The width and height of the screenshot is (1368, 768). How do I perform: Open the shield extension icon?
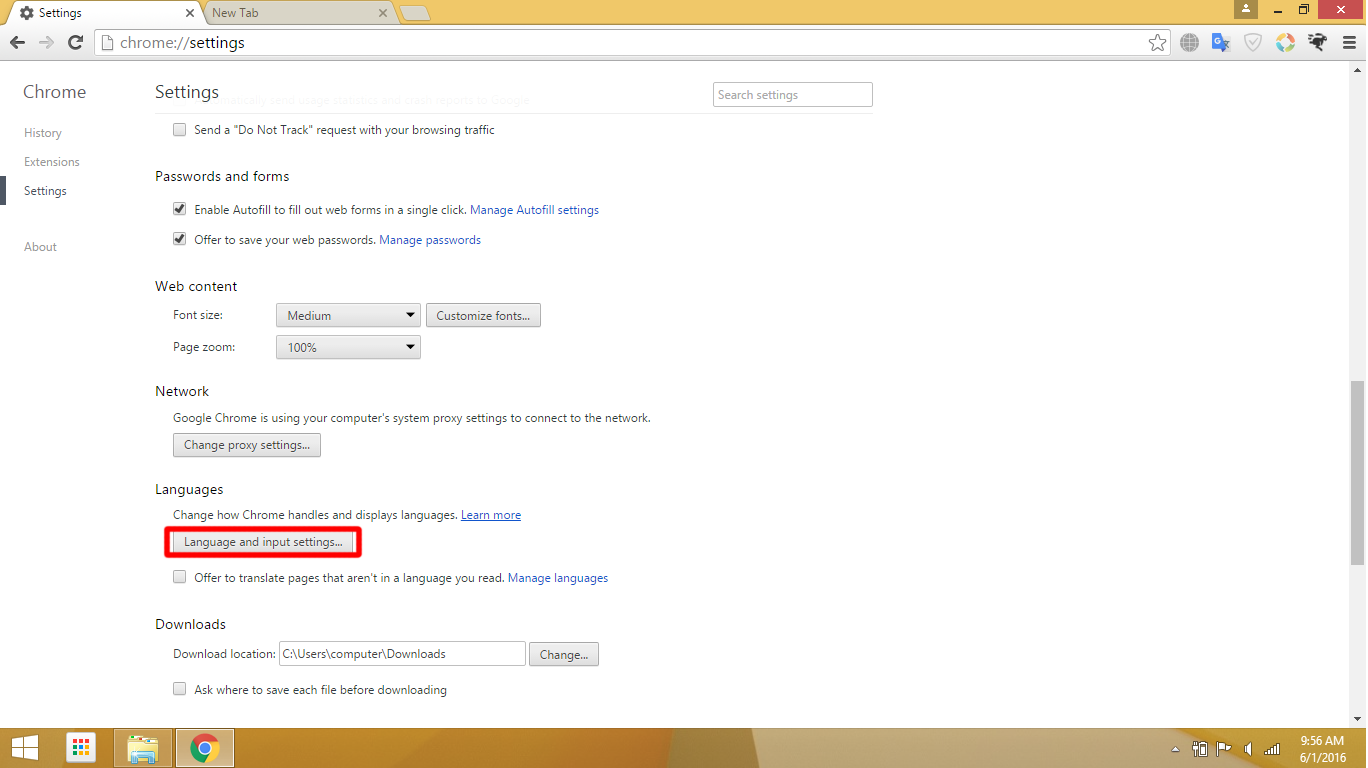tap(1253, 42)
